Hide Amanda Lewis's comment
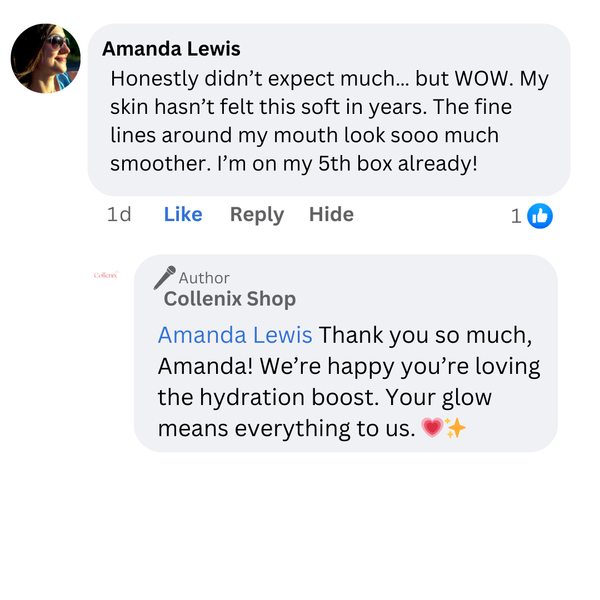The image size is (600, 600). coord(331,214)
